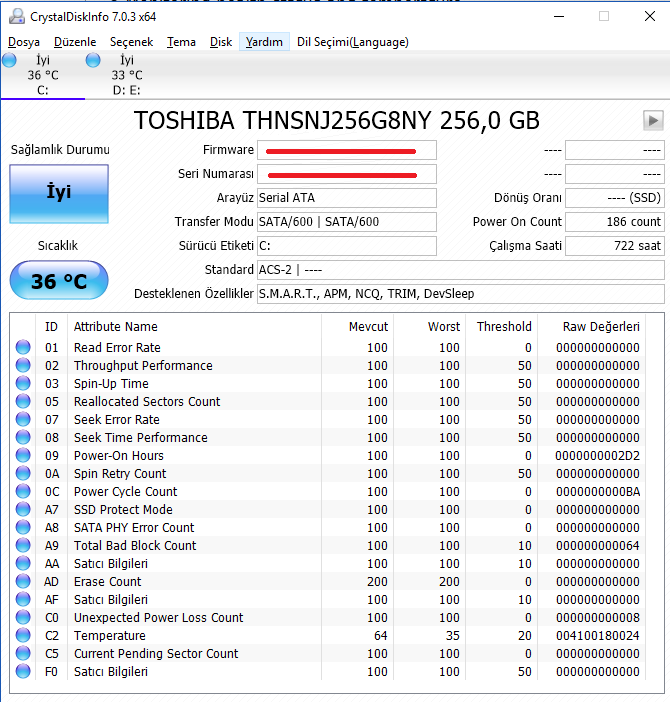
Task: Click the Raw Değerleri column header
Action: tap(601, 327)
